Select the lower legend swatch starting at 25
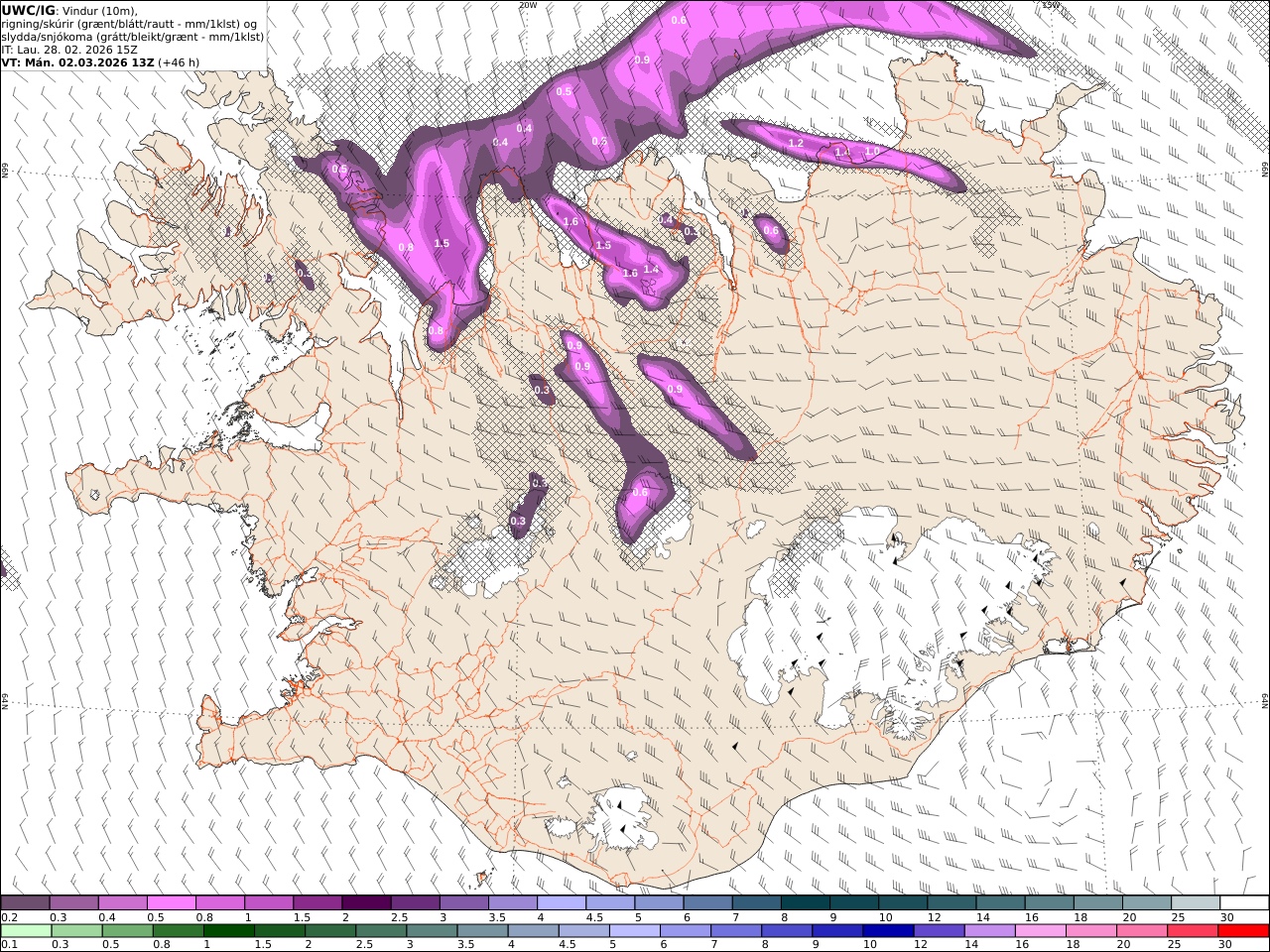The image size is (1270, 952). click(1192, 930)
